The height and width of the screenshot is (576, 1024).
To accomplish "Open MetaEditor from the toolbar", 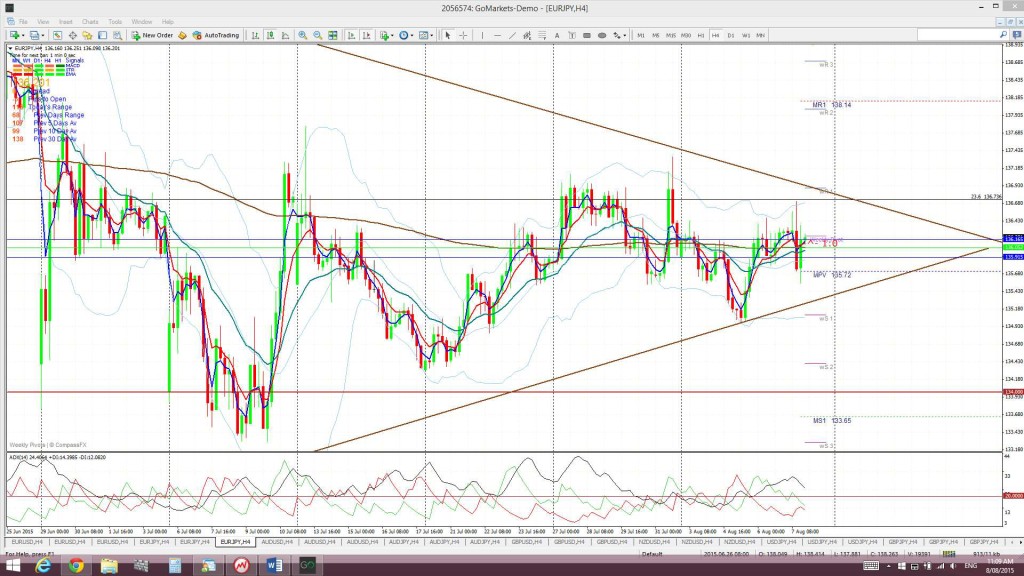I will click(x=182, y=35).
